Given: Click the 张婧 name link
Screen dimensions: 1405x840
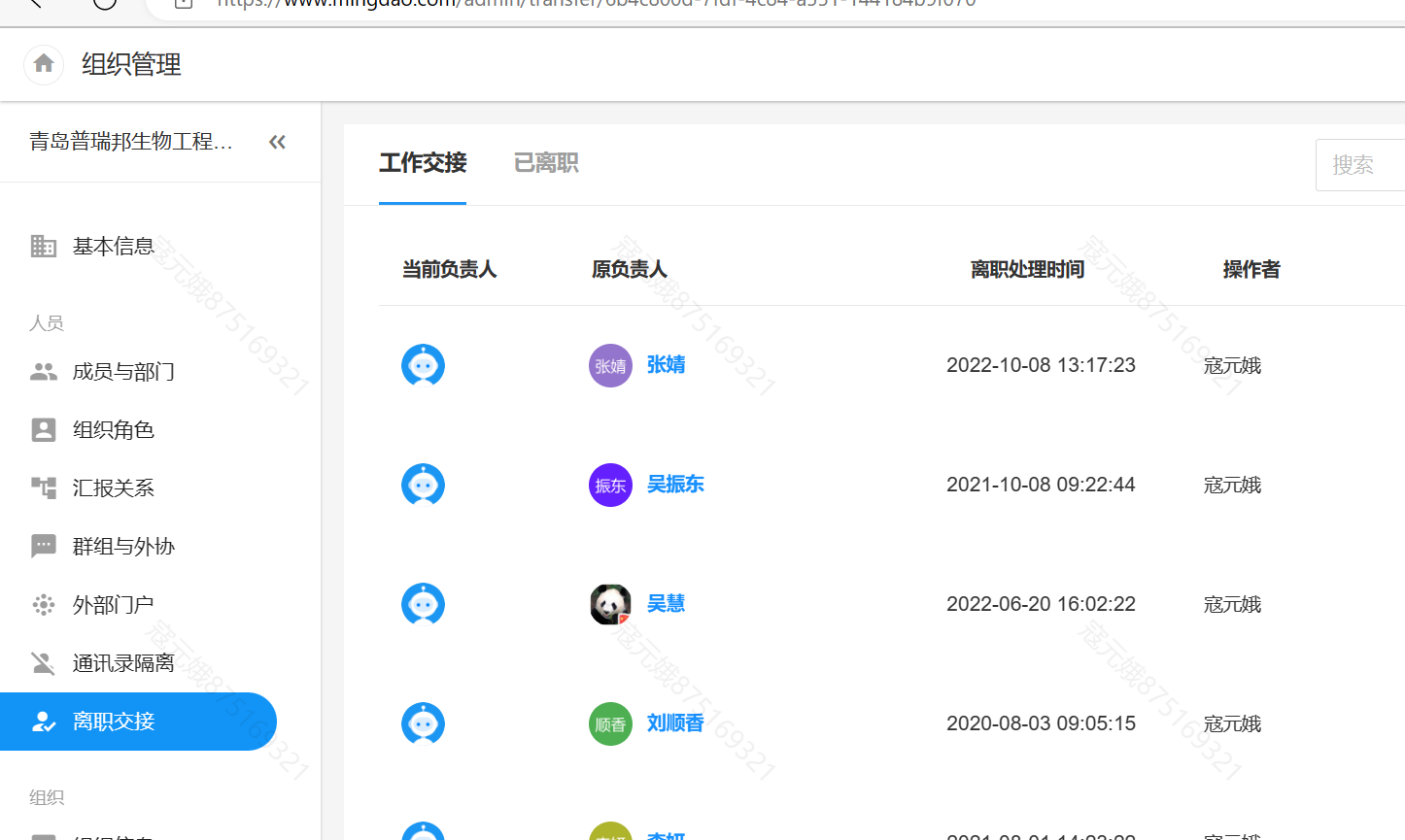Looking at the screenshot, I should pyautogui.click(x=666, y=365).
